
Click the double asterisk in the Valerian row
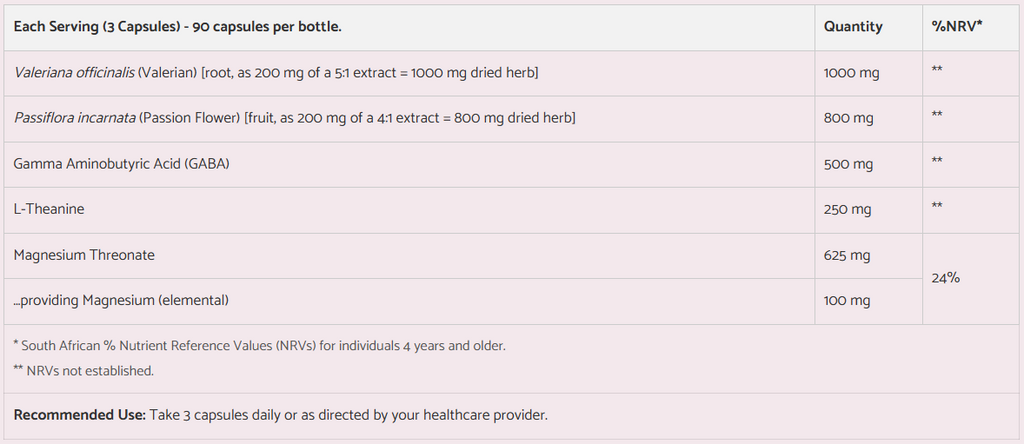pyautogui.click(x=937, y=70)
